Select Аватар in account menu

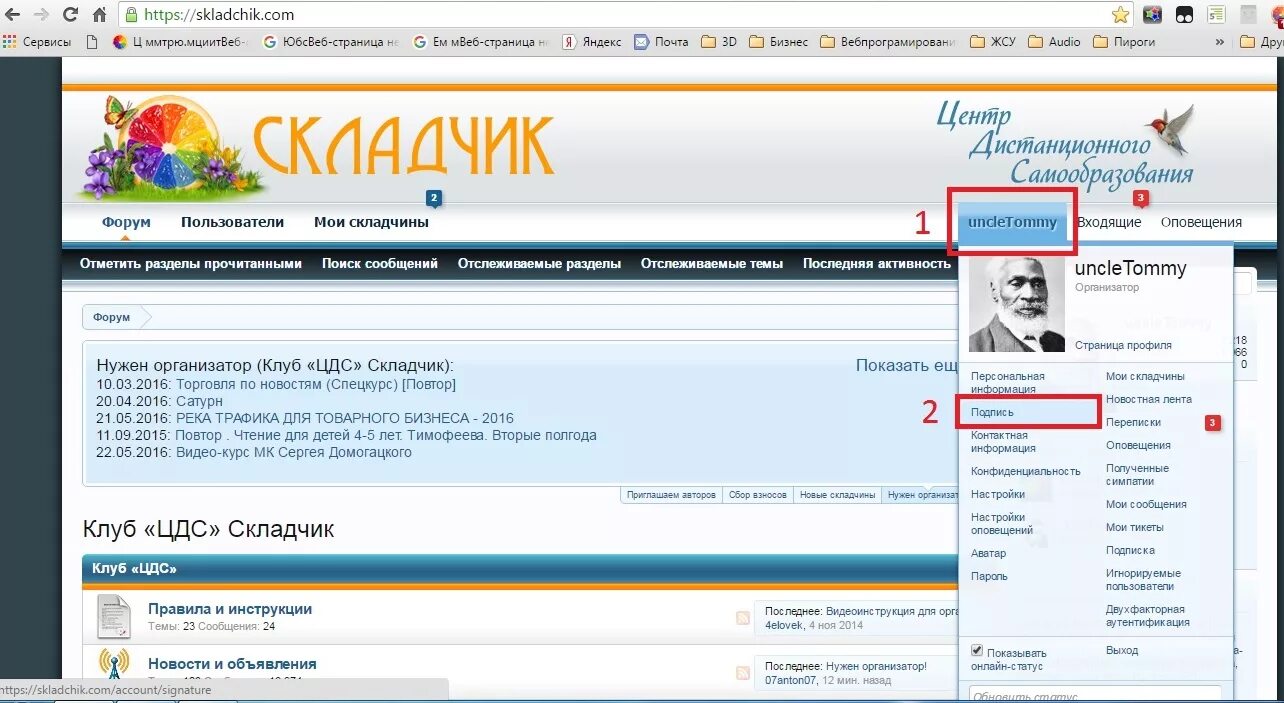click(988, 553)
